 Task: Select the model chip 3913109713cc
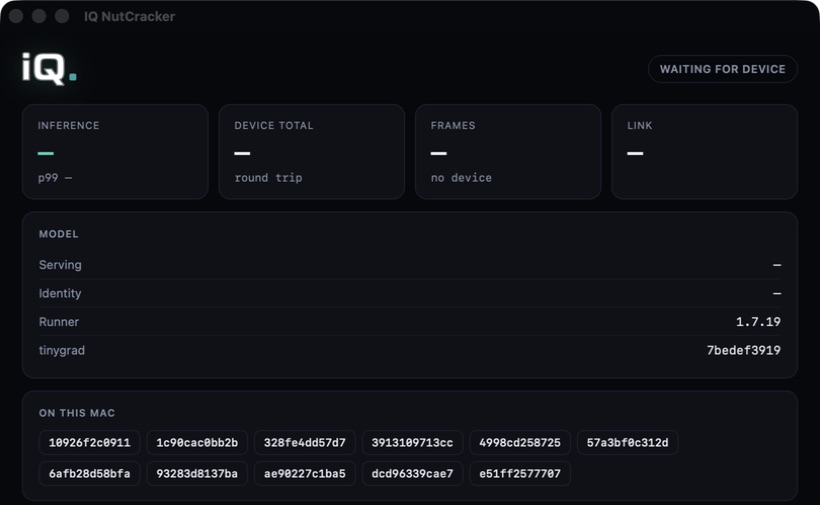point(412,443)
